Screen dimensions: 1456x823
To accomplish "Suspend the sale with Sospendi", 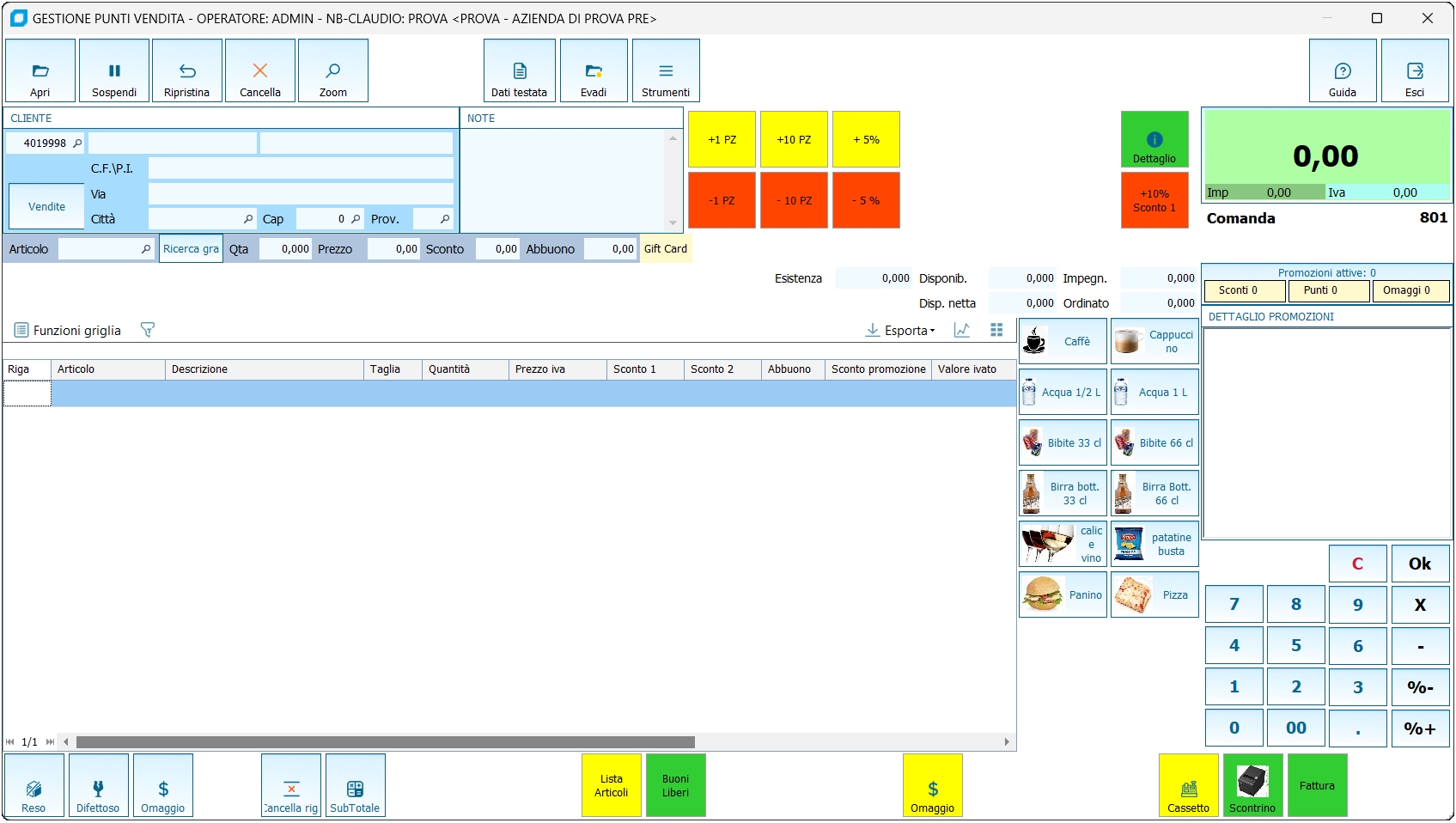I will (x=114, y=70).
